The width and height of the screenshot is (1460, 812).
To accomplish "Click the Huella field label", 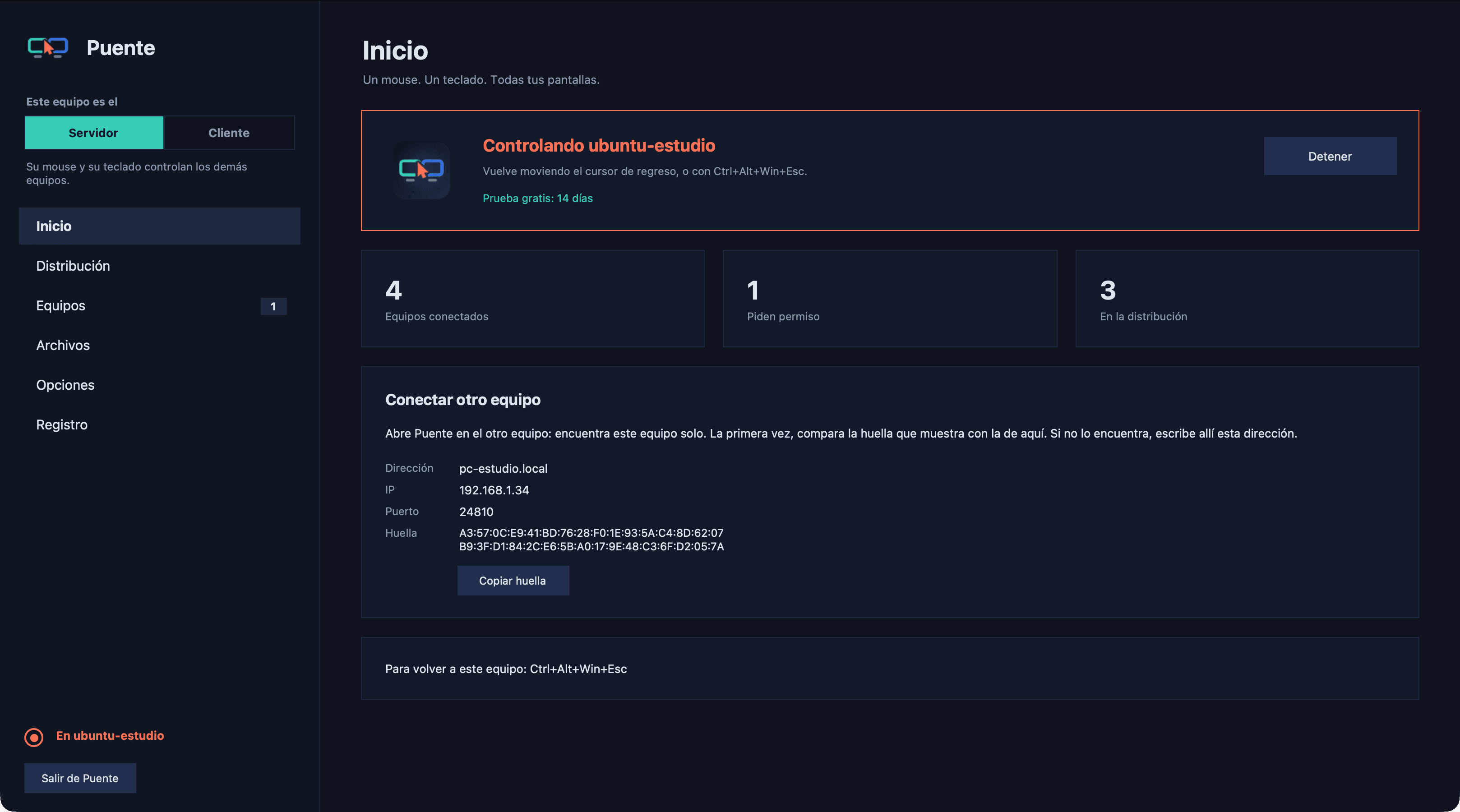I will 401,533.
